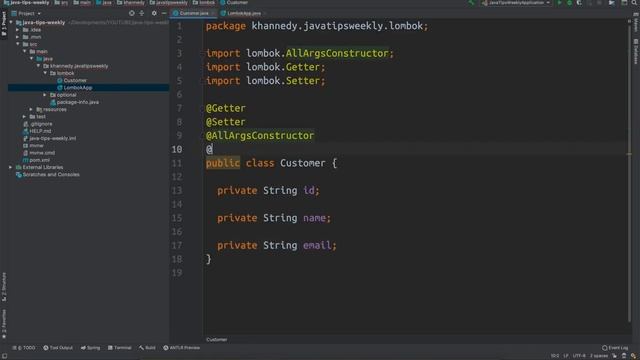Image resolution: width=640 pixels, height=360 pixels.
Task: Select the mvnw.cmd file
Action: pyautogui.click(x=39, y=153)
